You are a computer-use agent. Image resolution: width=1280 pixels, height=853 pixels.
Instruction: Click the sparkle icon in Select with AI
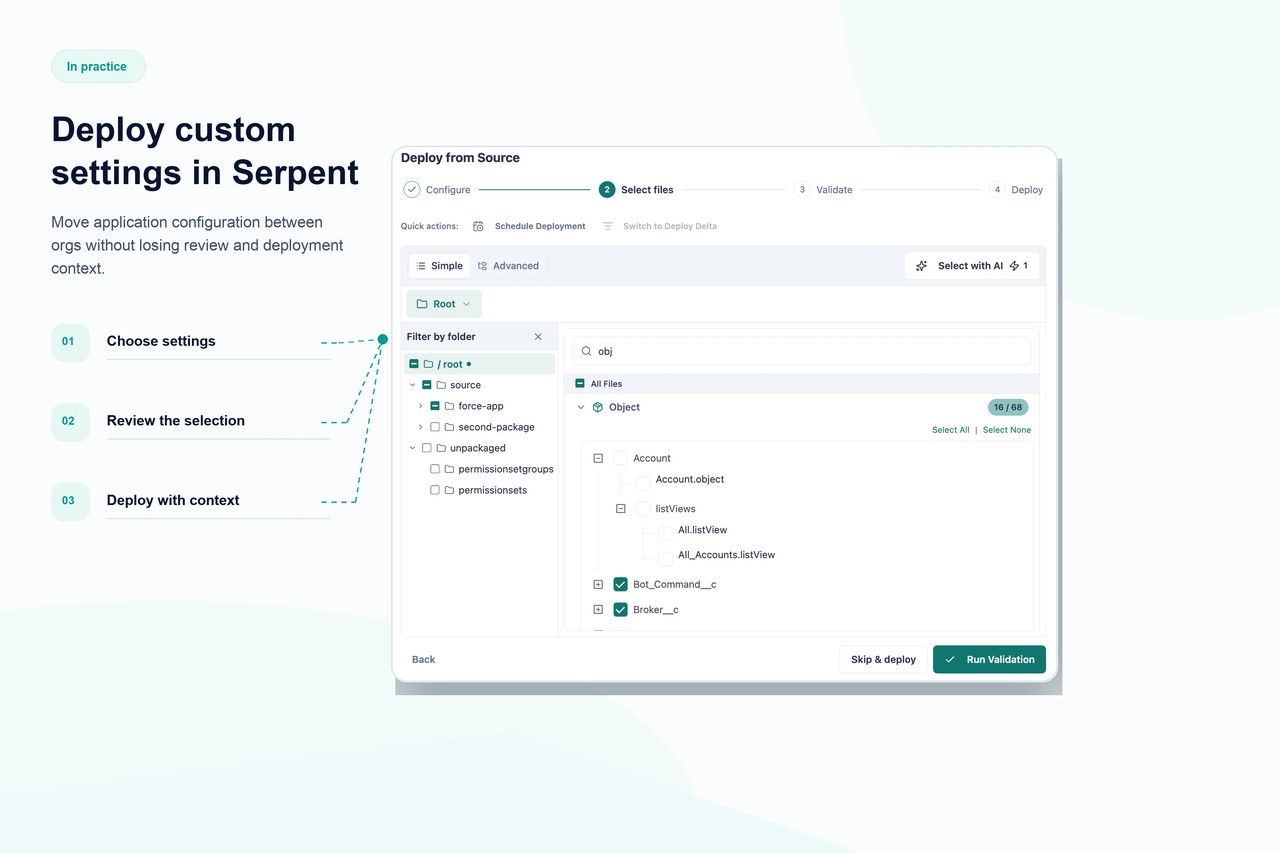[922, 266]
